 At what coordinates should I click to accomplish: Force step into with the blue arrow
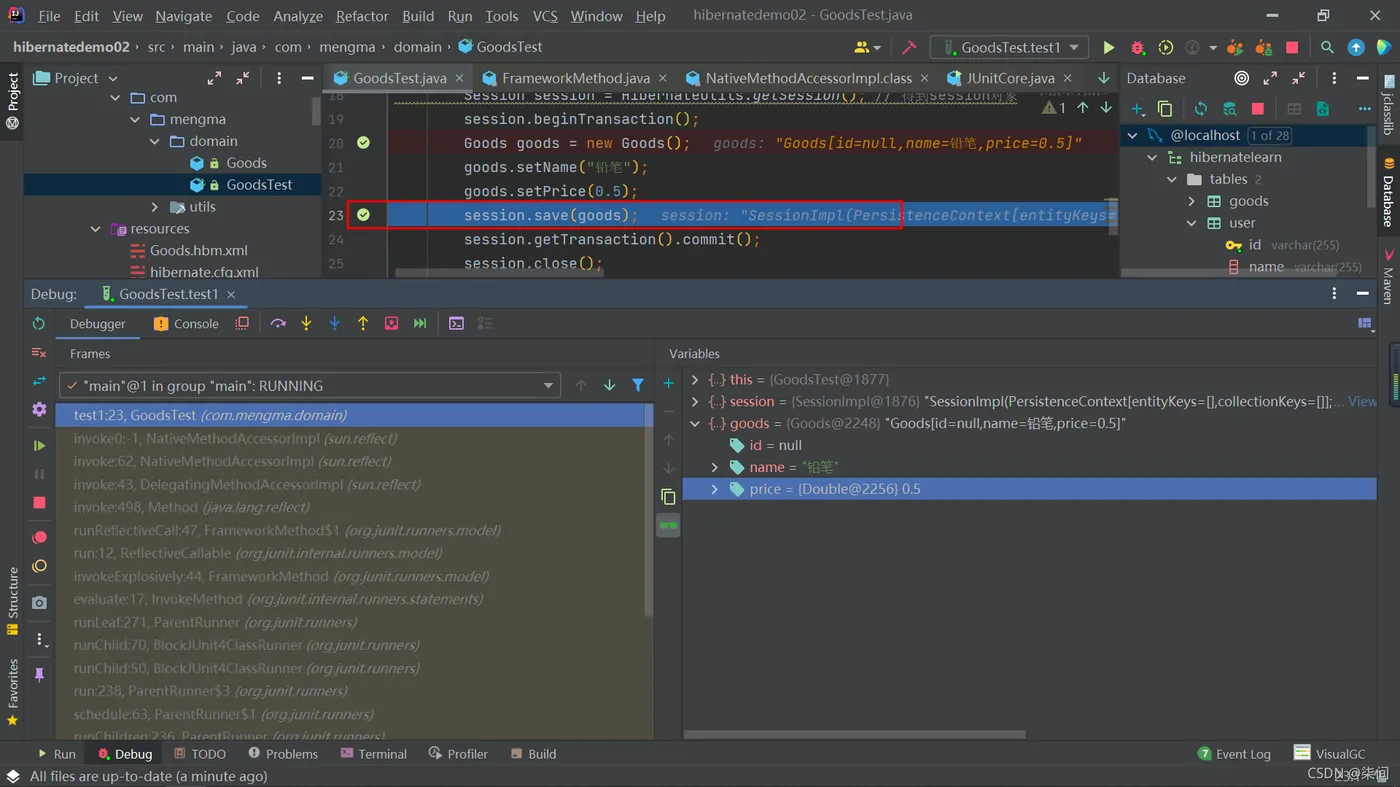point(335,324)
